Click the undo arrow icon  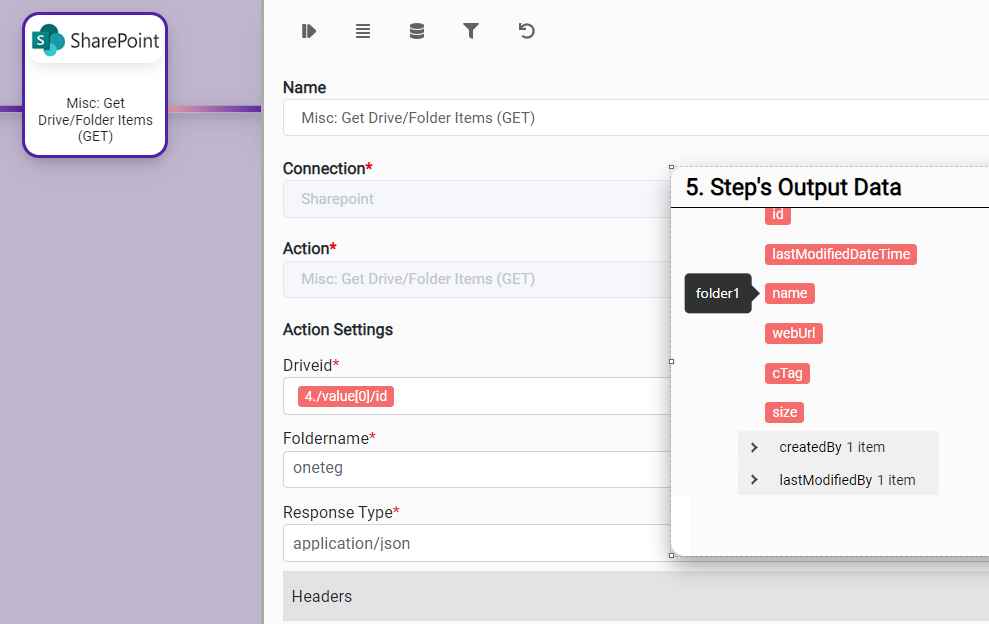tap(526, 31)
